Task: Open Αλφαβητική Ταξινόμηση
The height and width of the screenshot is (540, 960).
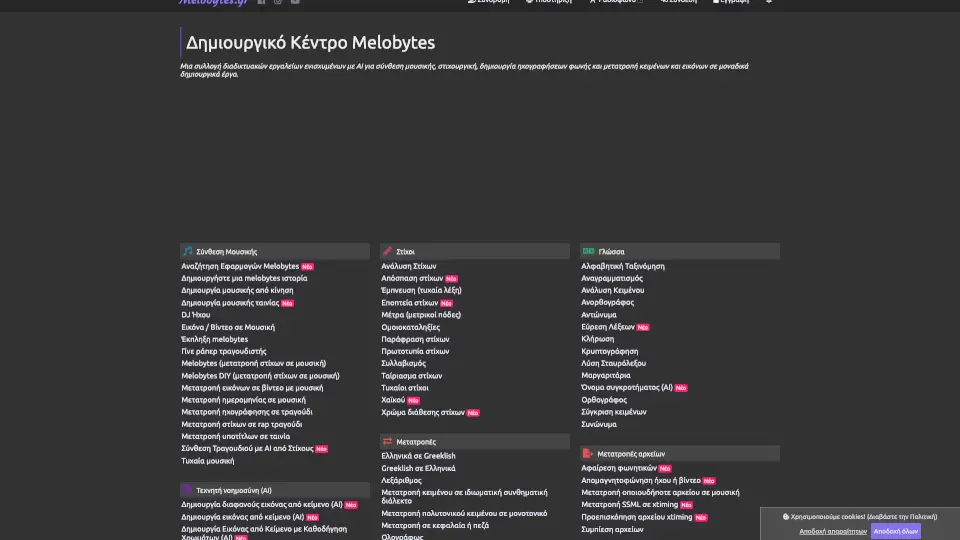Action: (623, 266)
